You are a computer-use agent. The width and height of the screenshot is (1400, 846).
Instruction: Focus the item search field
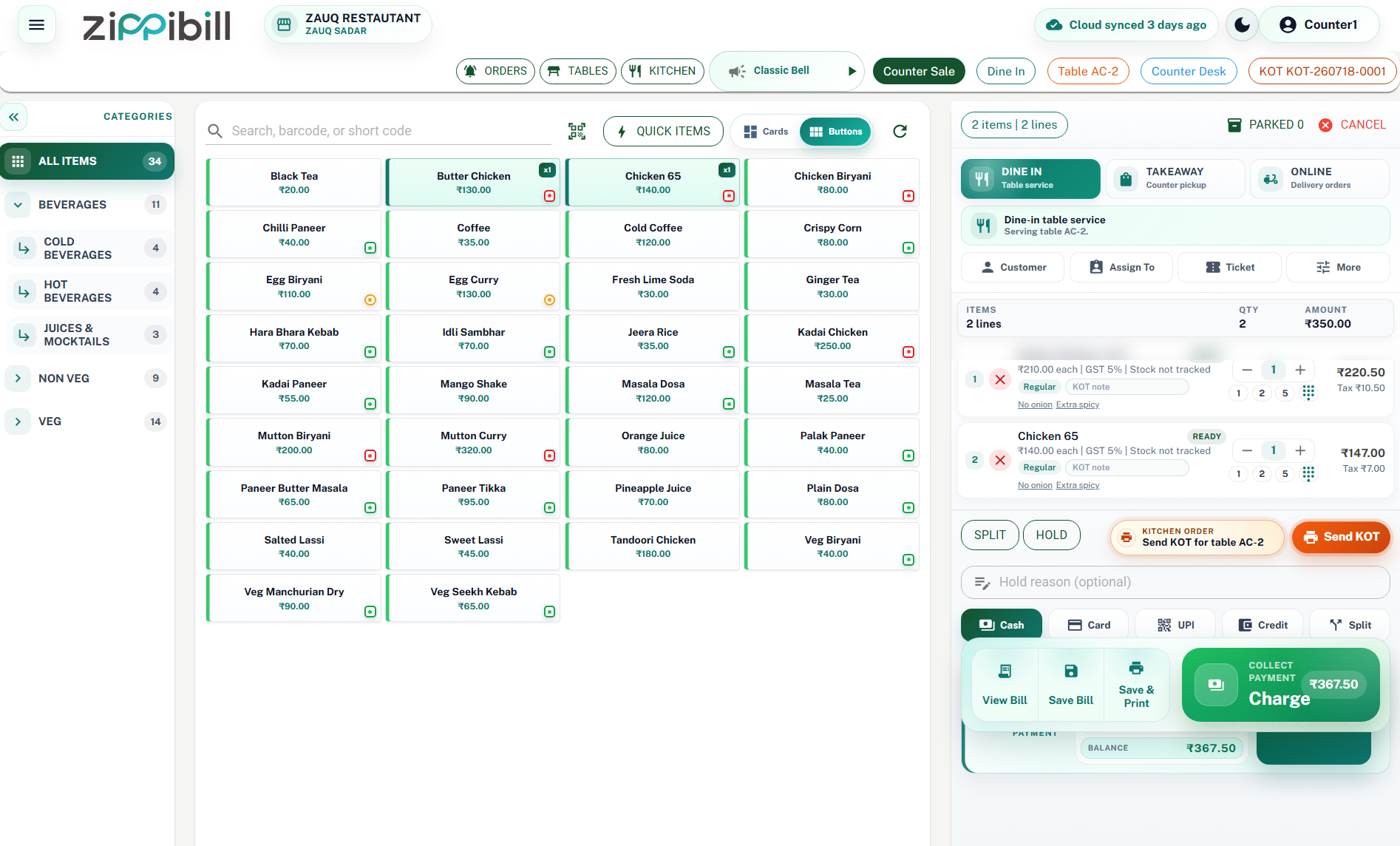tap(379, 131)
